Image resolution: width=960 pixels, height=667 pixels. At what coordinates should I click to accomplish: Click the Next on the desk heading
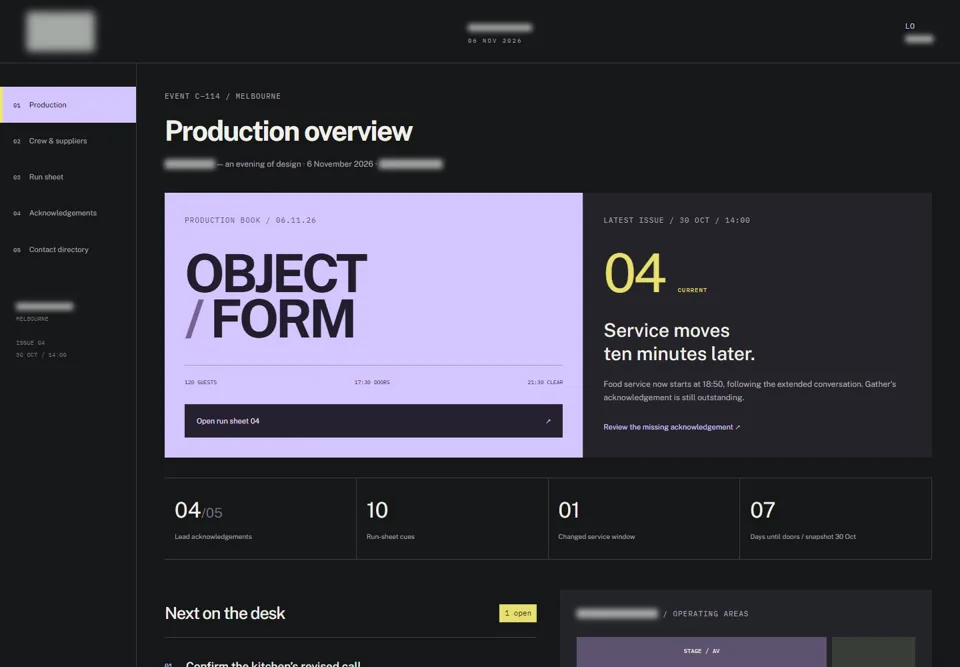tap(225, 613)
